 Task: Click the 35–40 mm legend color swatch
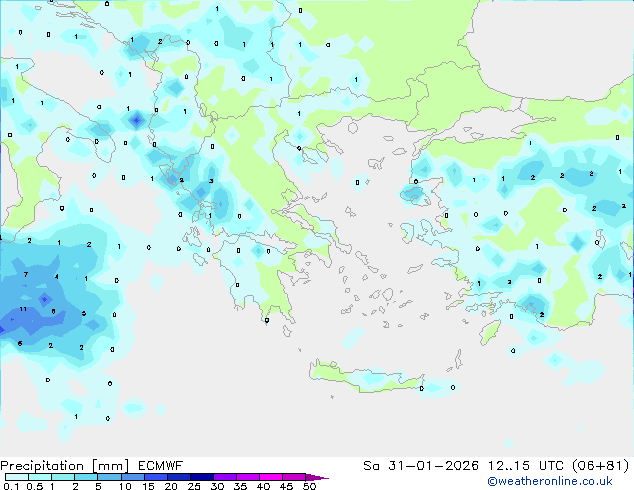(248, 477)
